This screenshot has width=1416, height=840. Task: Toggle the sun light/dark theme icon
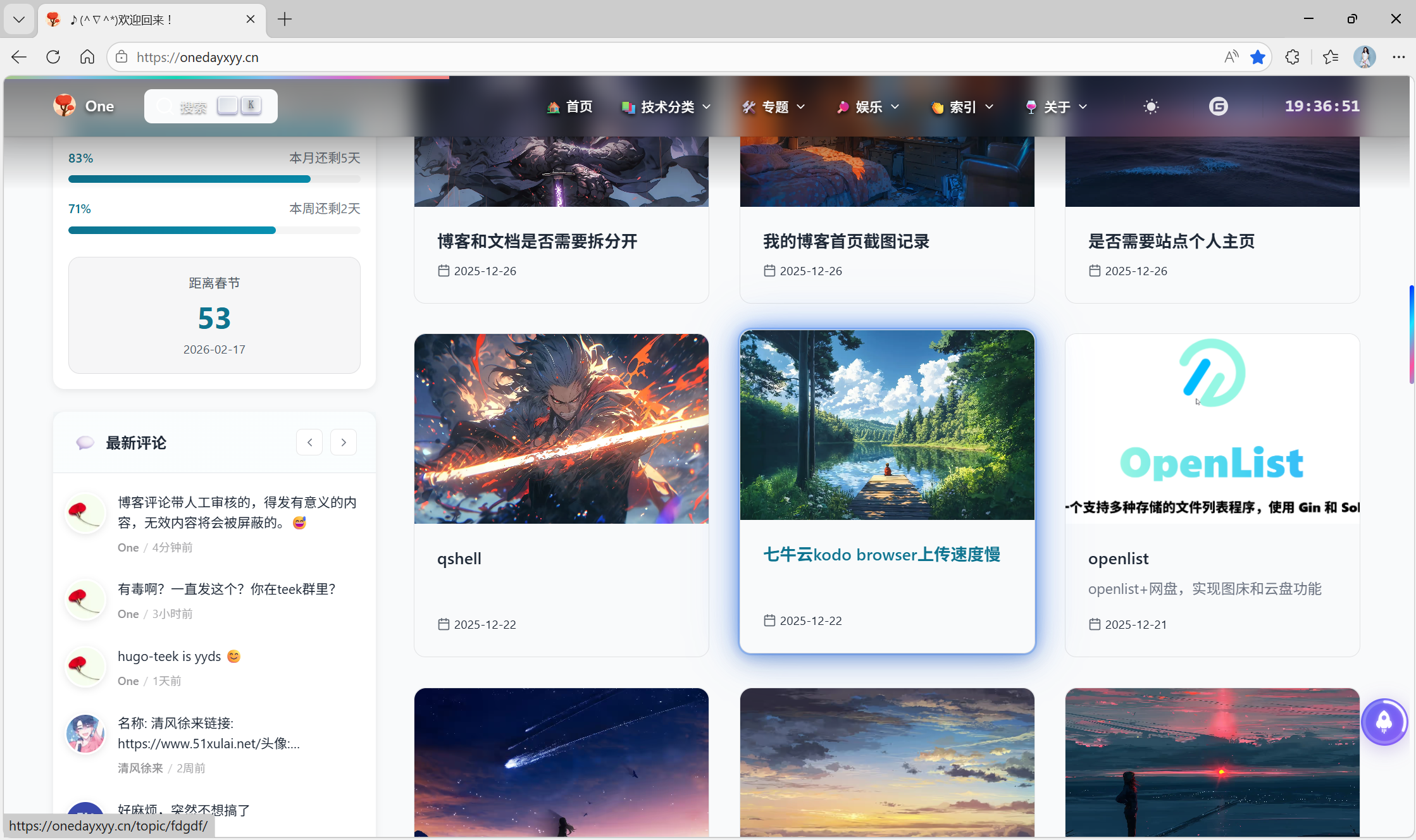pos(1151,107)
